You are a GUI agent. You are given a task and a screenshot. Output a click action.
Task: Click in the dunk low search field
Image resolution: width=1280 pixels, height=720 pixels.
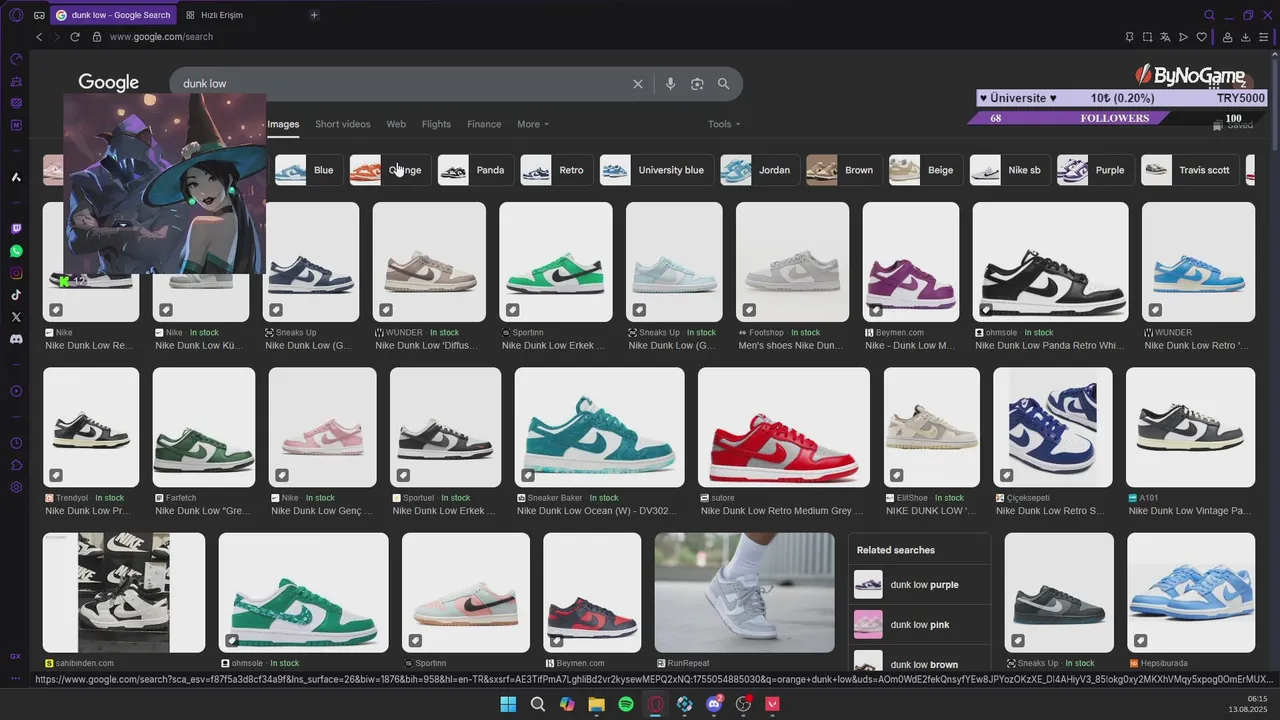400,84
